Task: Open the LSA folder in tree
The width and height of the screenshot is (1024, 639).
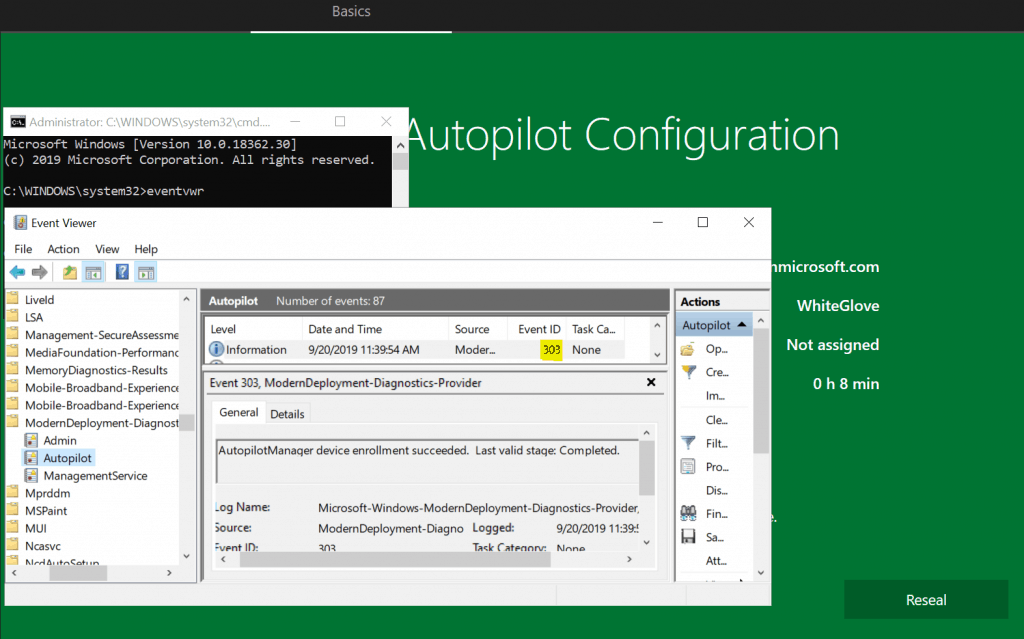Action: pyautogui.click(x=34, y=318)
